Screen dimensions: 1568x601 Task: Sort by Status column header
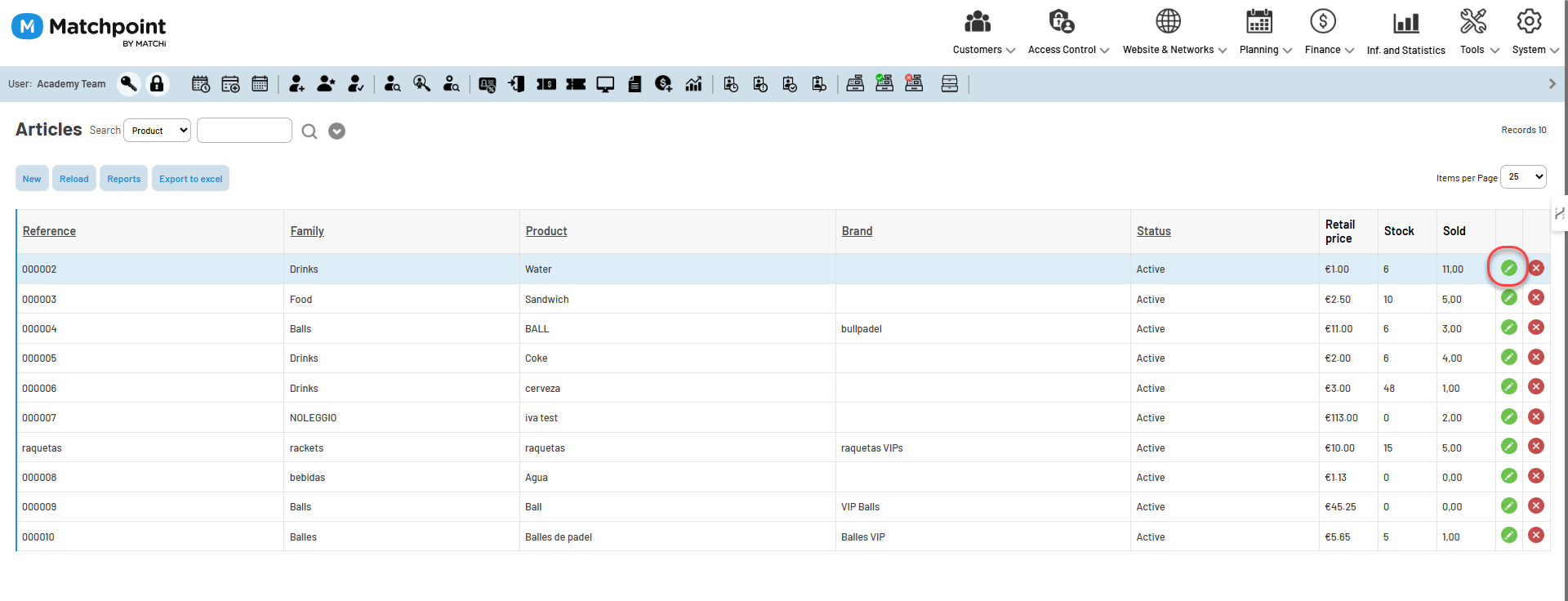click(x=1153, y=231)
